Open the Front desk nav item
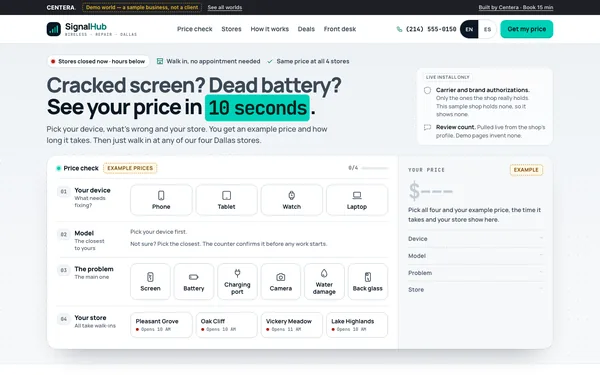Viewport: 600px width, 375px height. (340, 29)
